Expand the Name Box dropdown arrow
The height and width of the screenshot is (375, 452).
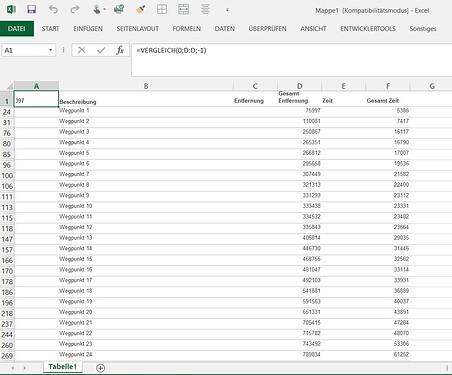pos(51,50)
